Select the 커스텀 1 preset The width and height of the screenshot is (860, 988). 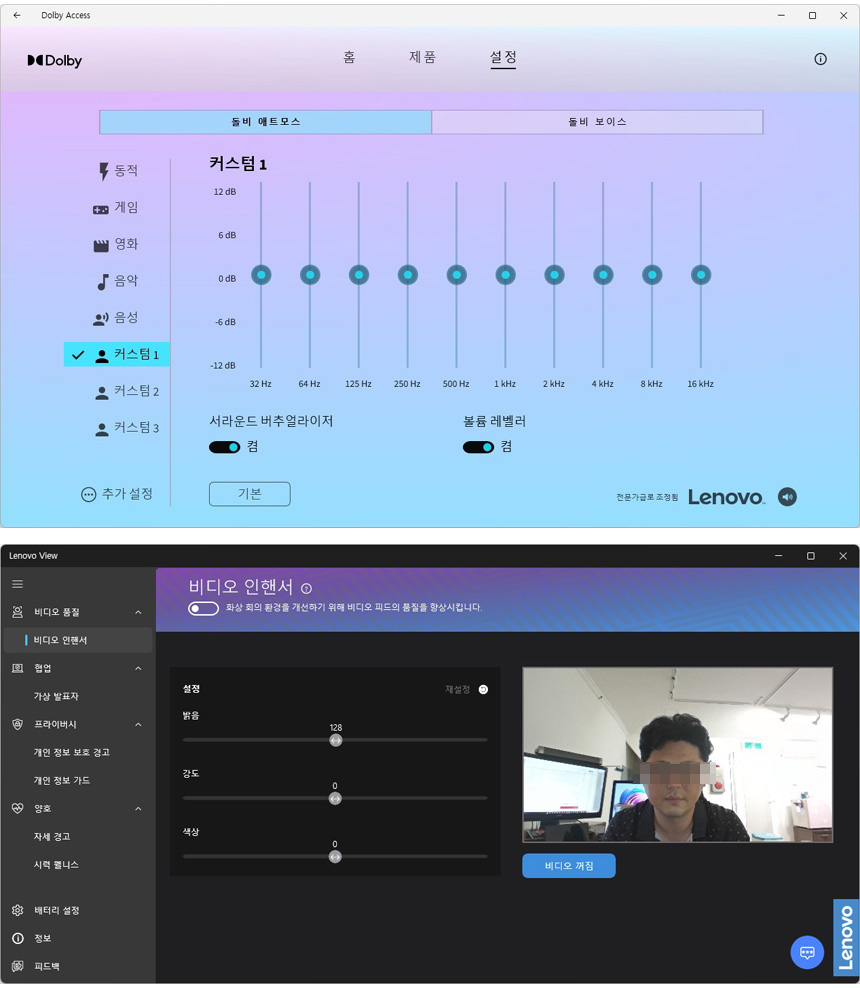117,354
